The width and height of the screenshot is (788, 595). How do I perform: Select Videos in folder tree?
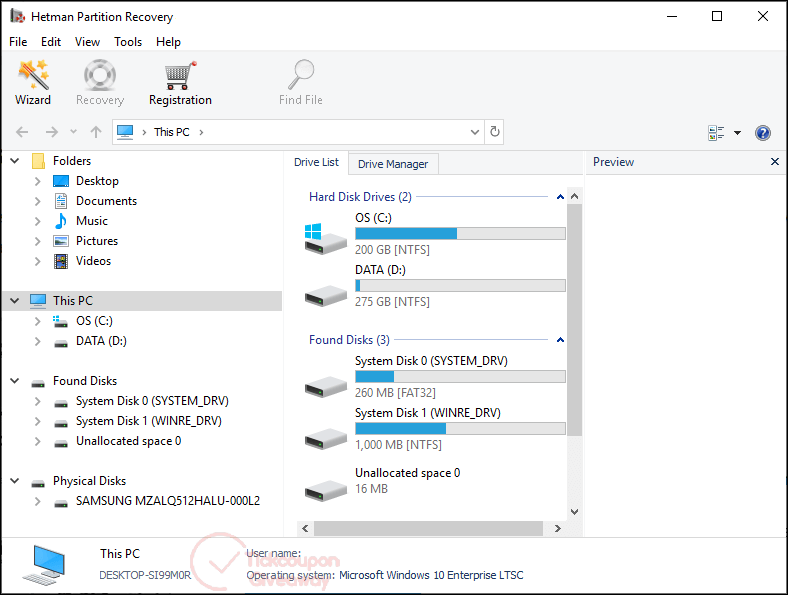pyautogui.click(x=93, y=261)
